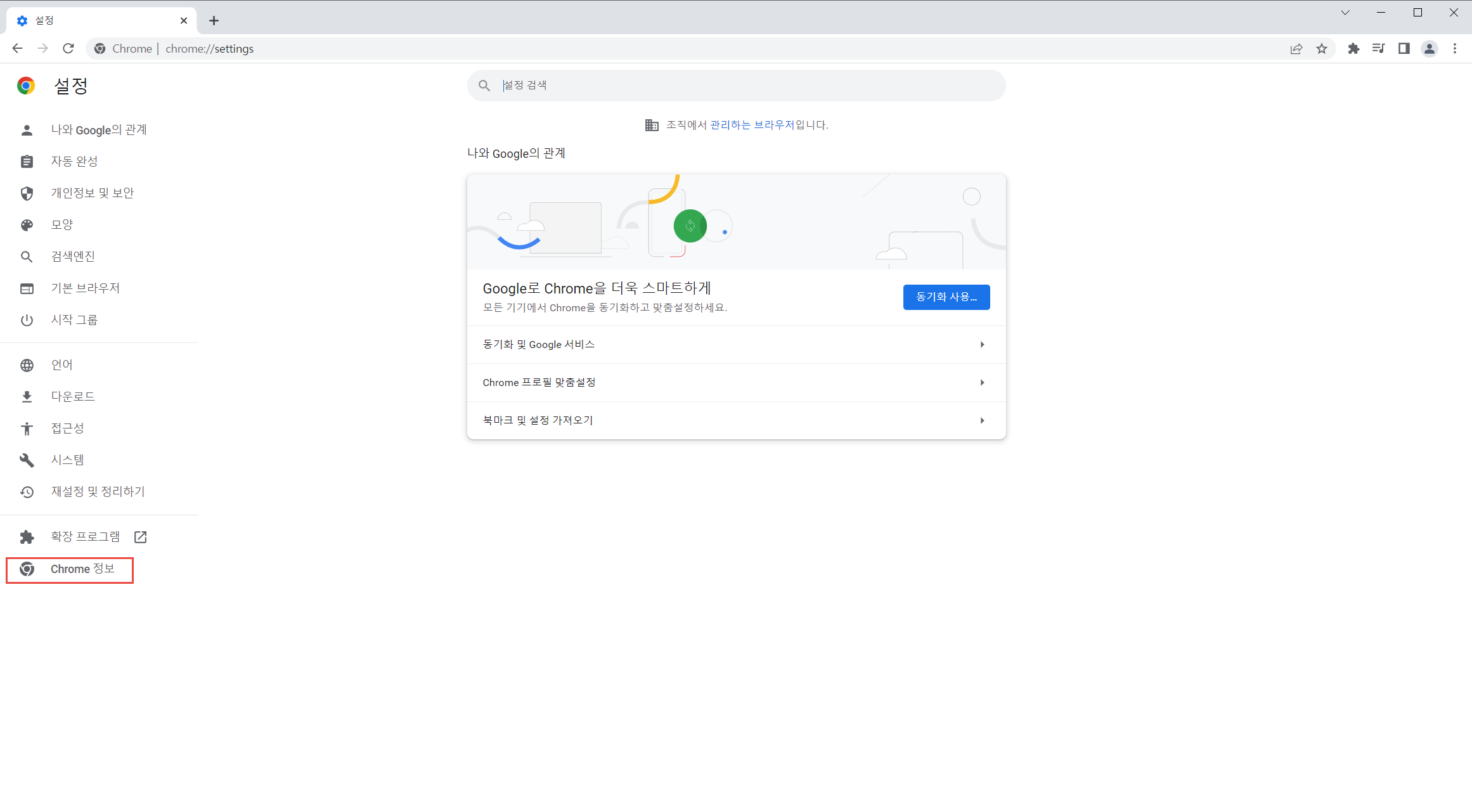This screenshot has width=1472, height=812.
Task: Open the Extensions puzzle icon in toolbar
Action: [1353, 48]
